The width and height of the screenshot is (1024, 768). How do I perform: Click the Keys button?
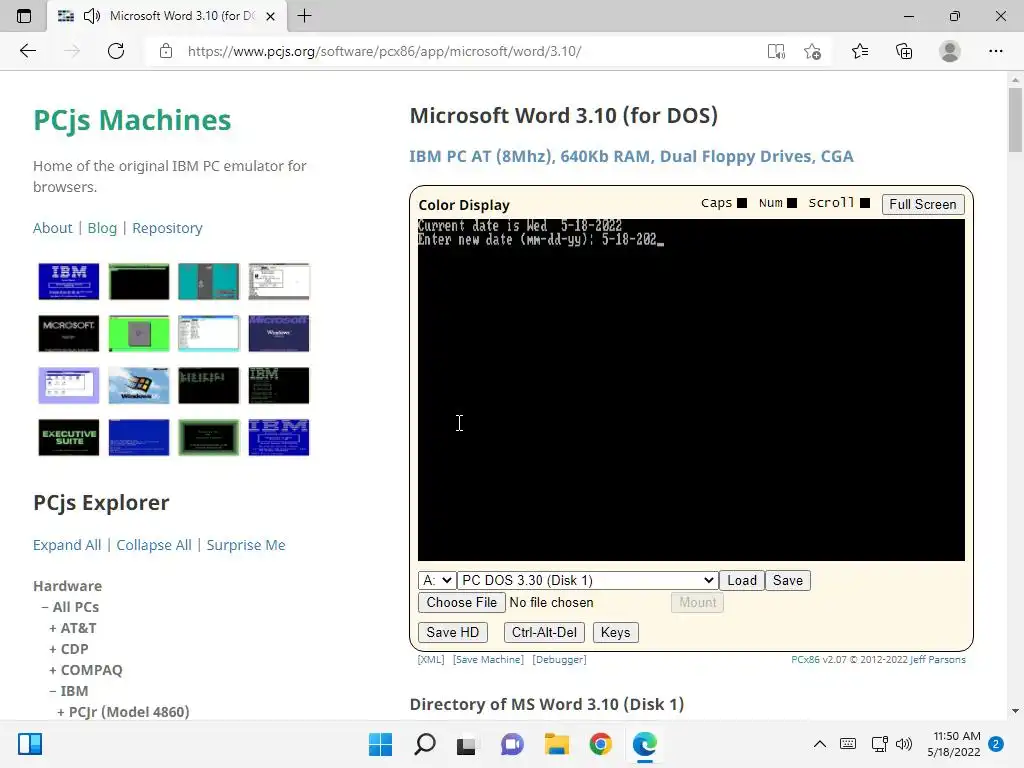pyautogui.click(x=615, y=632)
